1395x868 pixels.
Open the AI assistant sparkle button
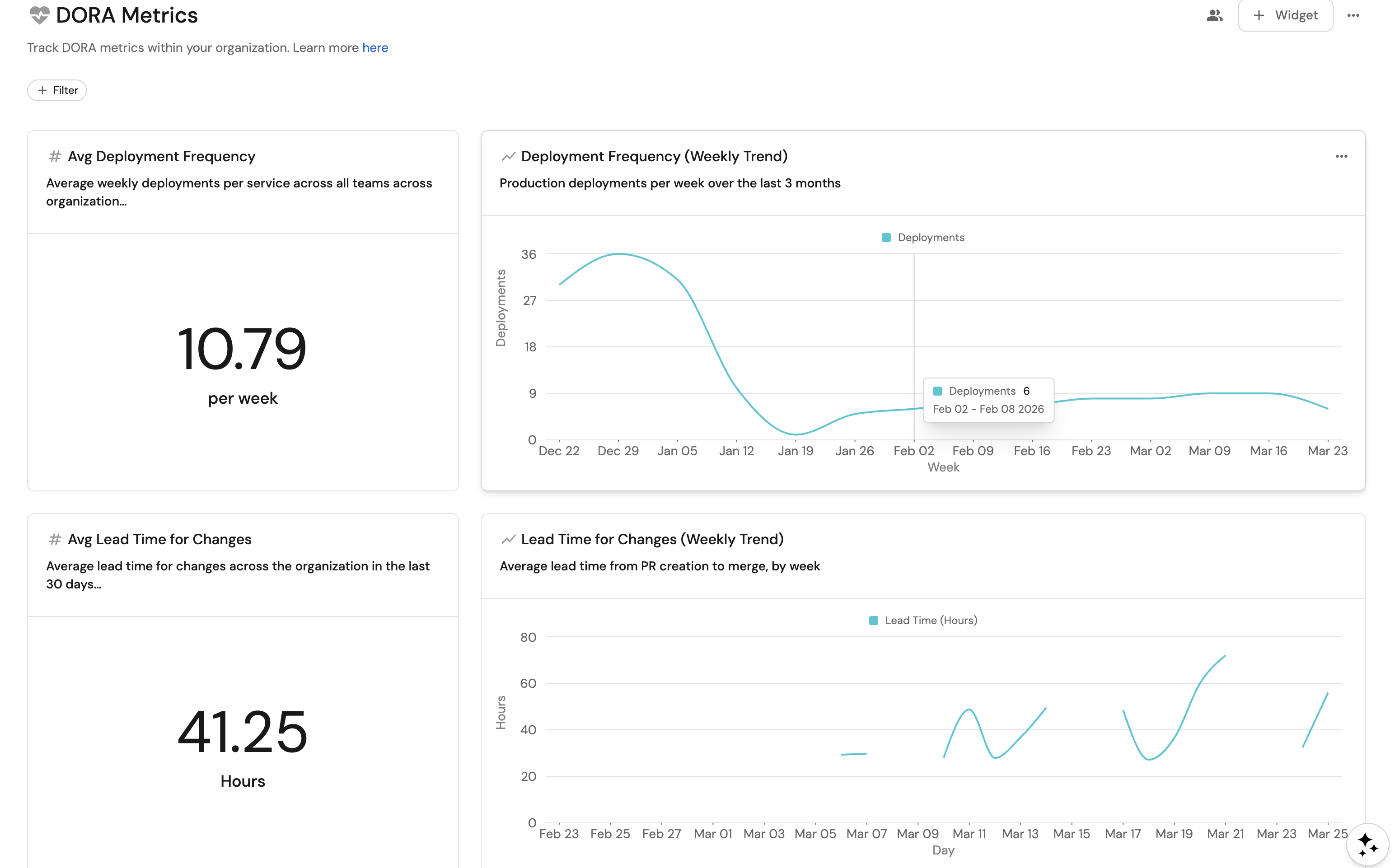[1367, 845]
